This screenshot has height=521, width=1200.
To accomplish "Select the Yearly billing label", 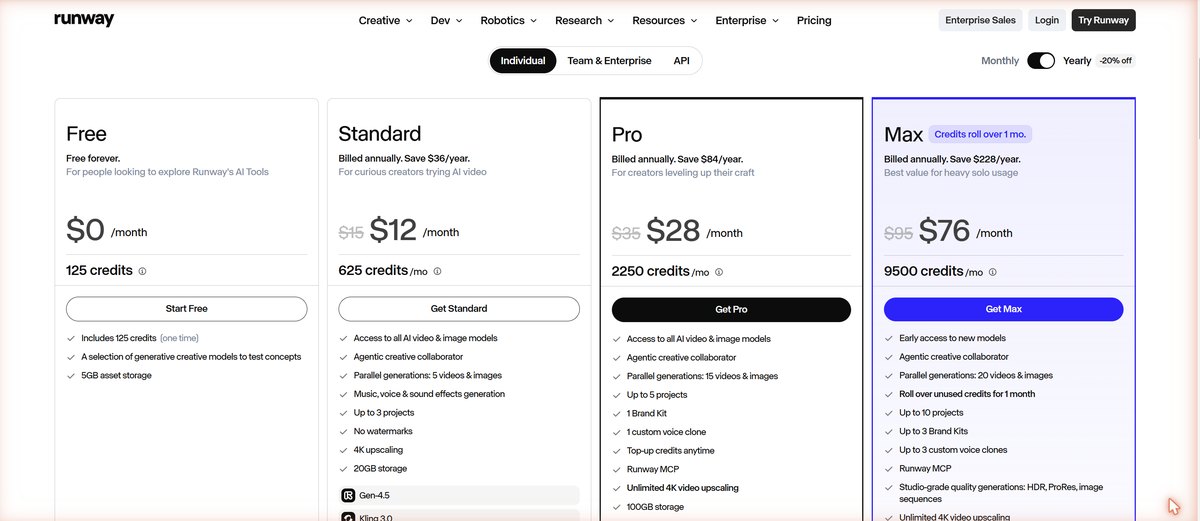I will point(1077,61).
